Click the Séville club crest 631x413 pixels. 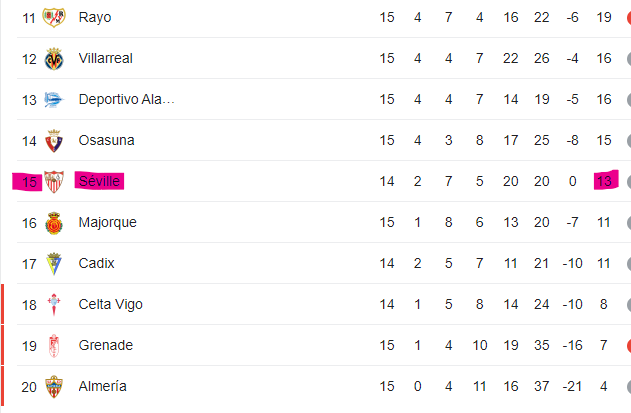(54, 182)
